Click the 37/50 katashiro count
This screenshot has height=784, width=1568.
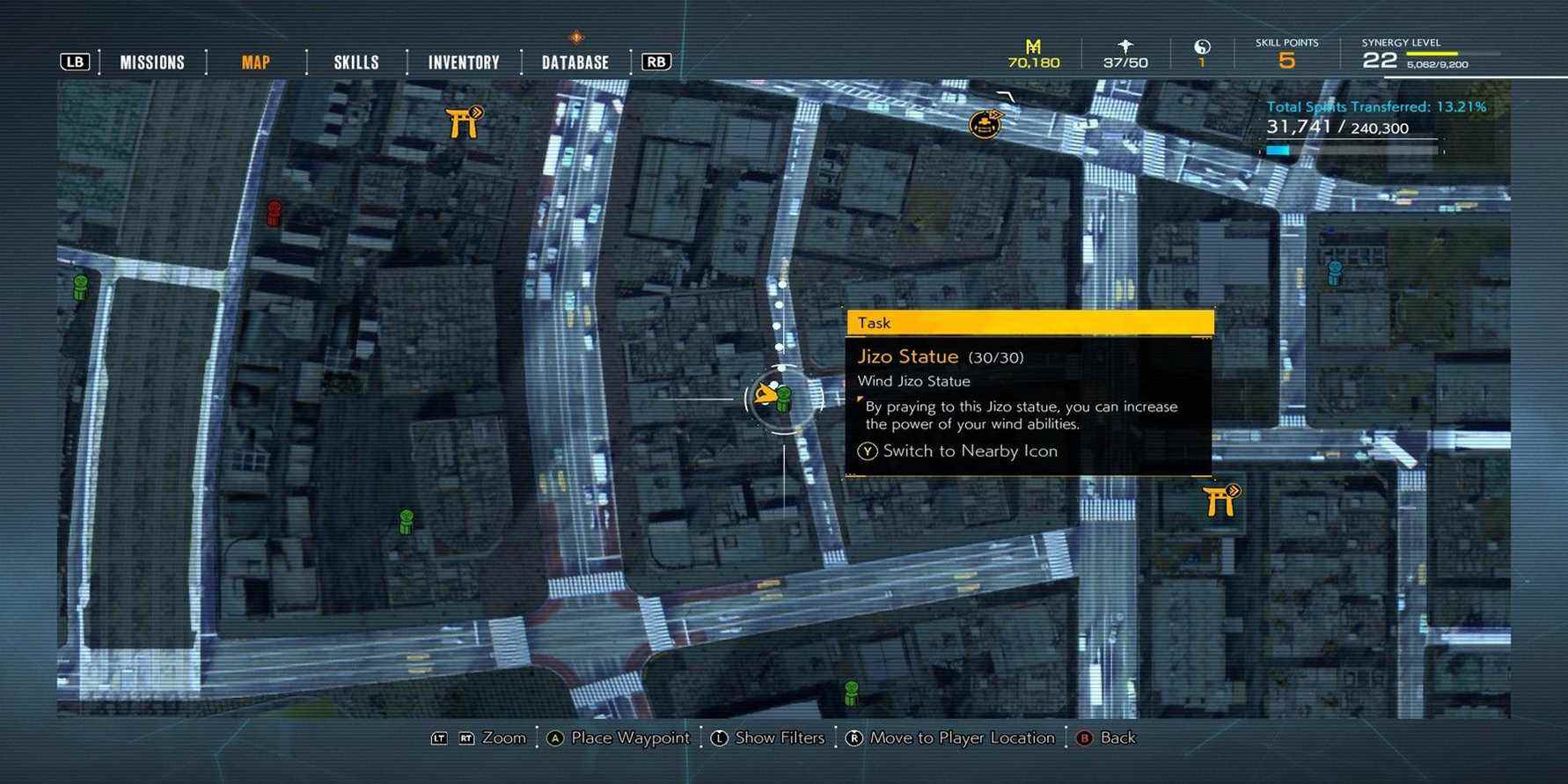(x=1125, y=63)
